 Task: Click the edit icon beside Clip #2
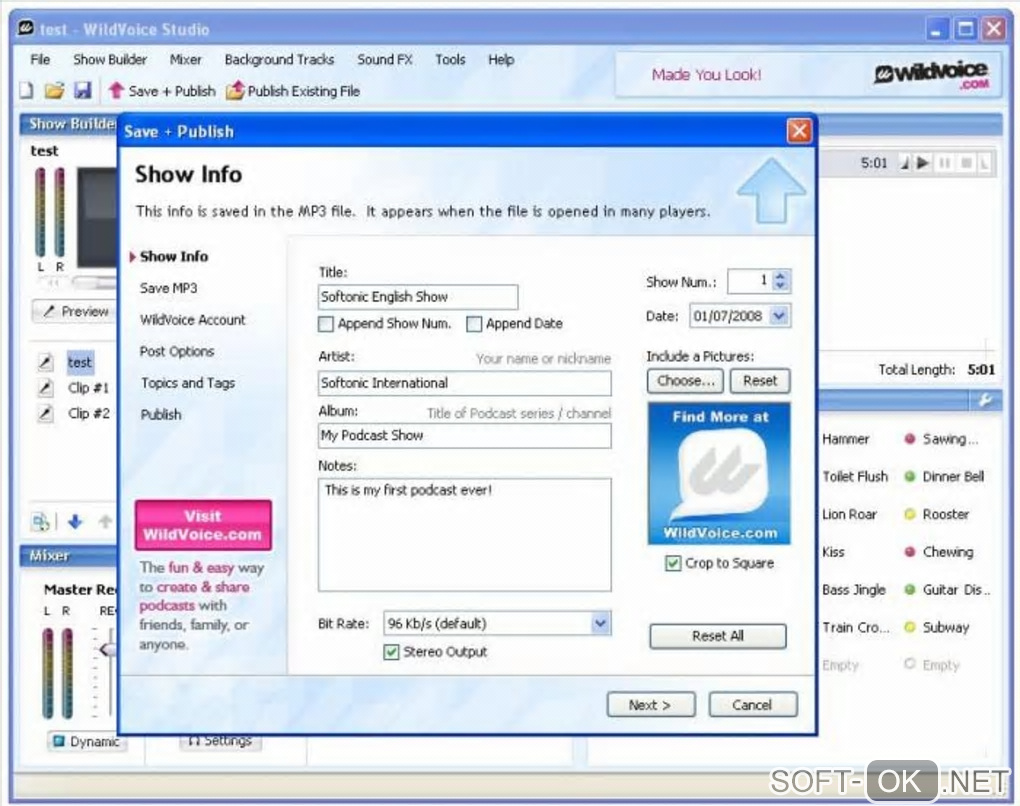45,413
